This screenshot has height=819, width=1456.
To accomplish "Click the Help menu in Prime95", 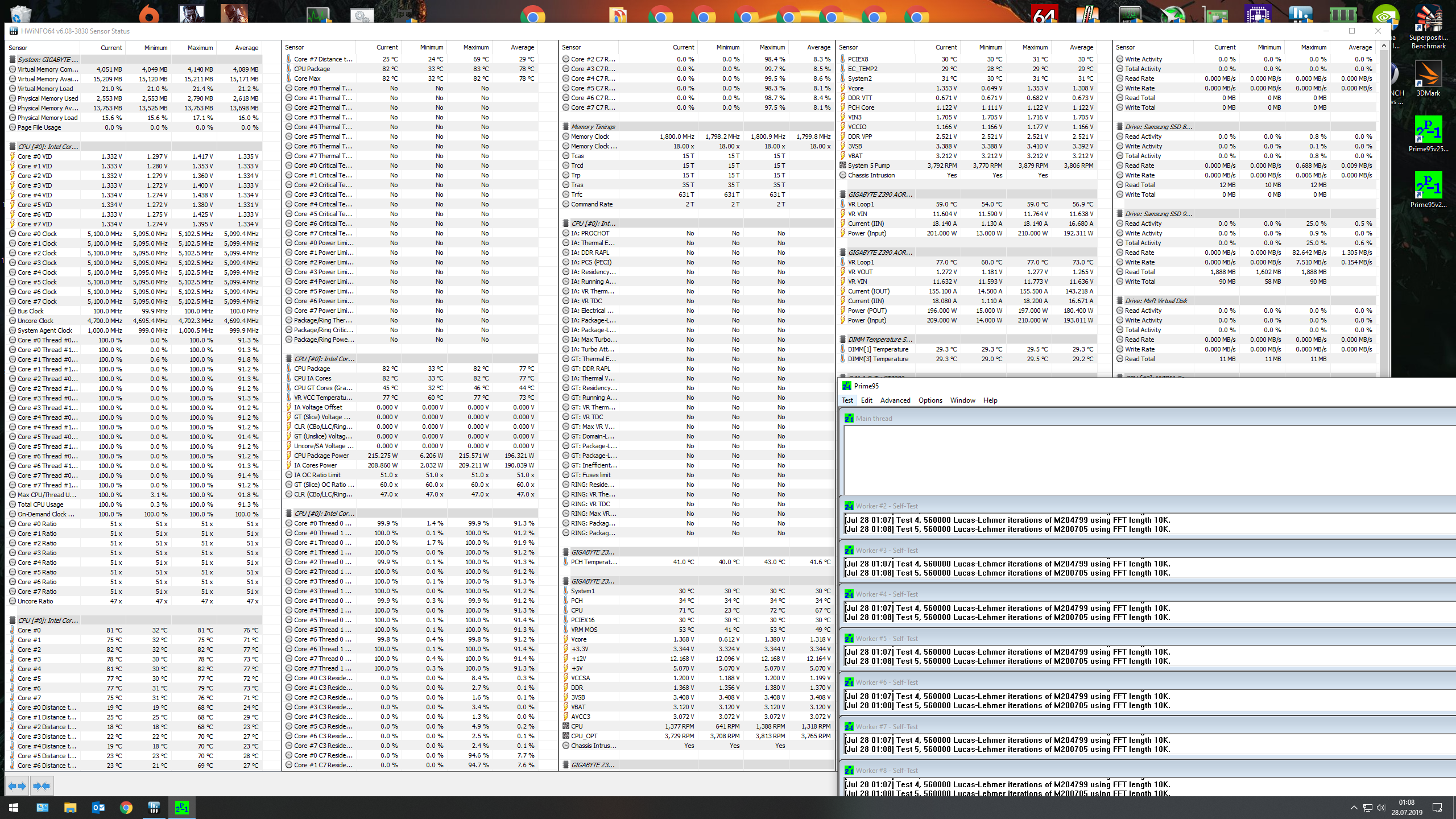I will point(990,400).
